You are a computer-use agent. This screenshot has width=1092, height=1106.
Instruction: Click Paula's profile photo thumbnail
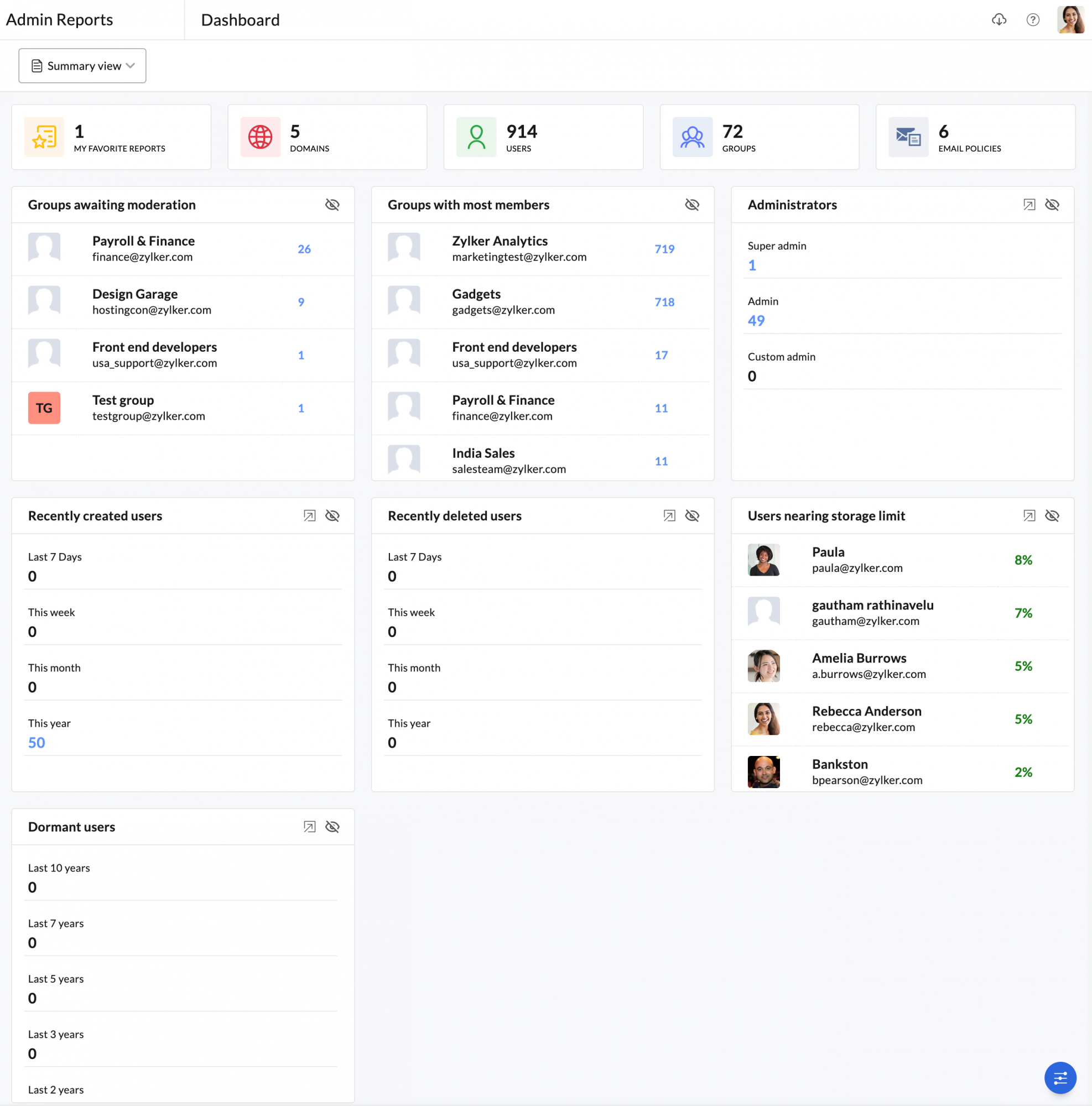pyautogui.click(x=763, y=560)
